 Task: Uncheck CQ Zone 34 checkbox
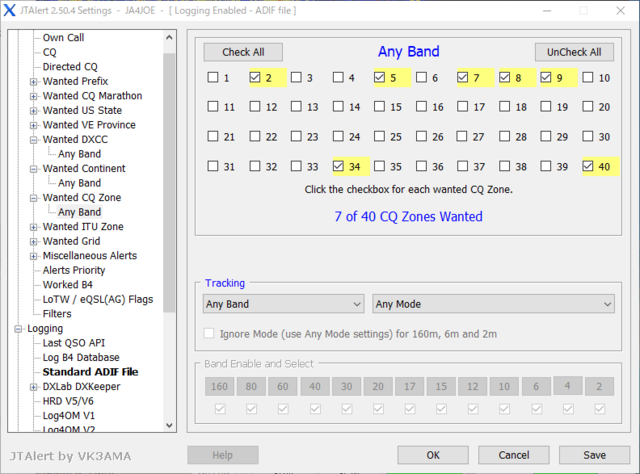pyautogui.click(x=338, y=166)
